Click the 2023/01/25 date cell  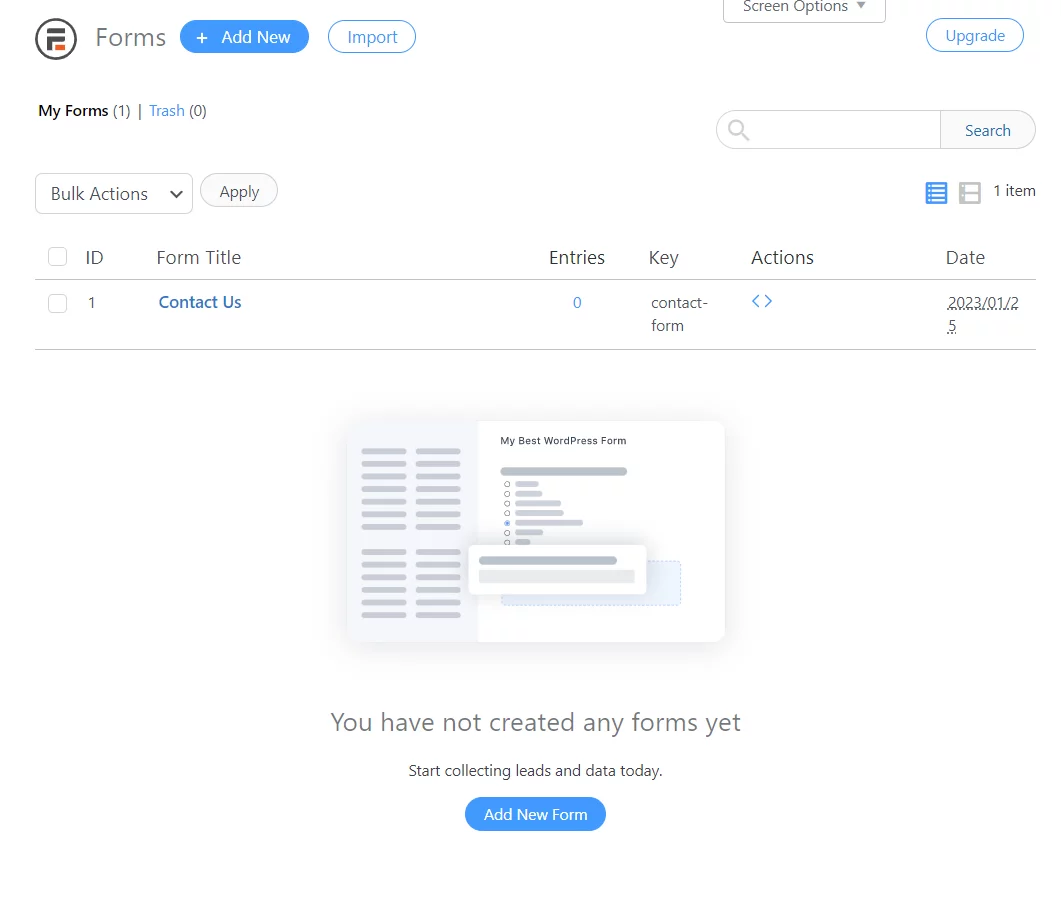(x=983, y=314)
